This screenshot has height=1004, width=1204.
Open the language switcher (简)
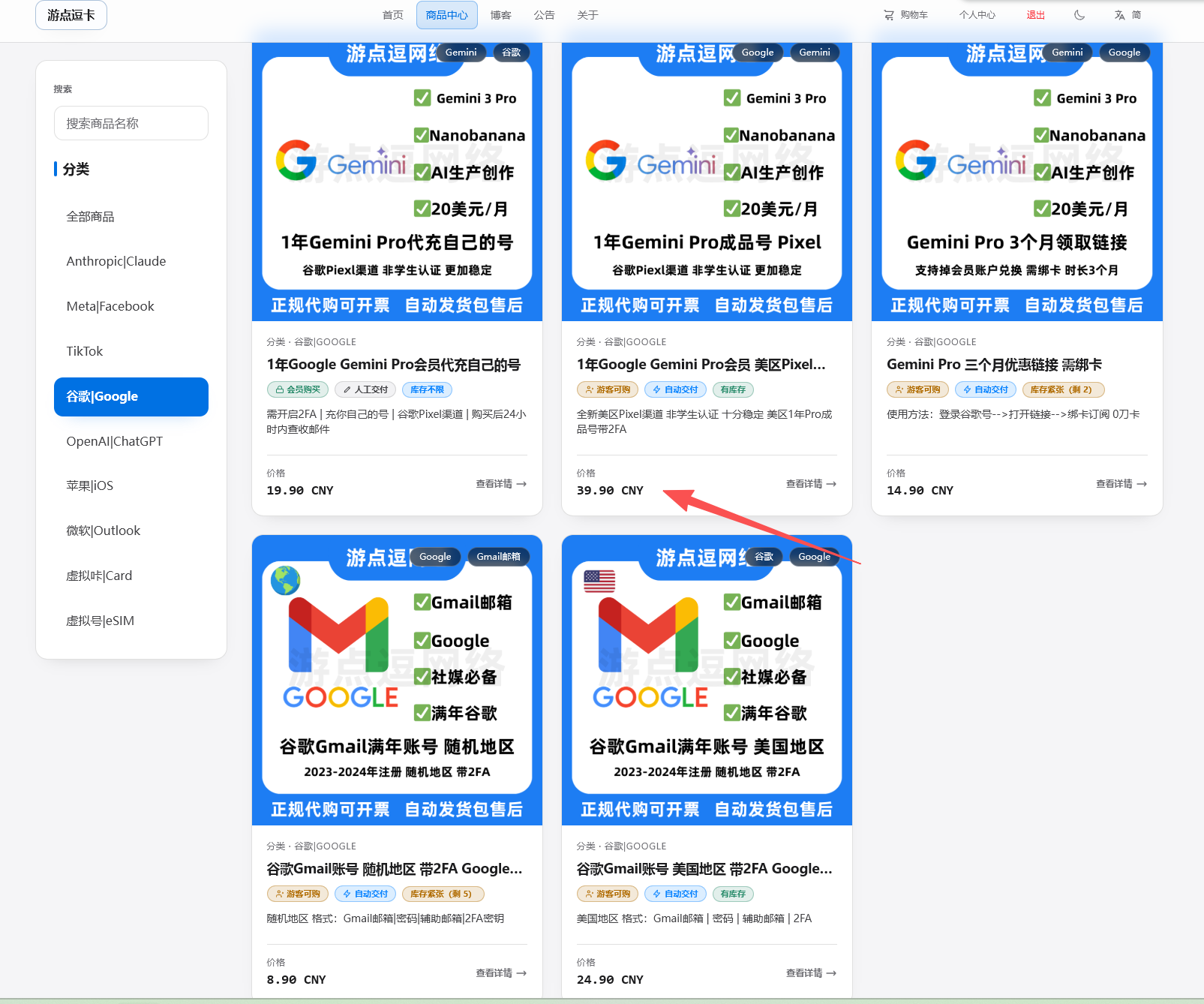1127,15
